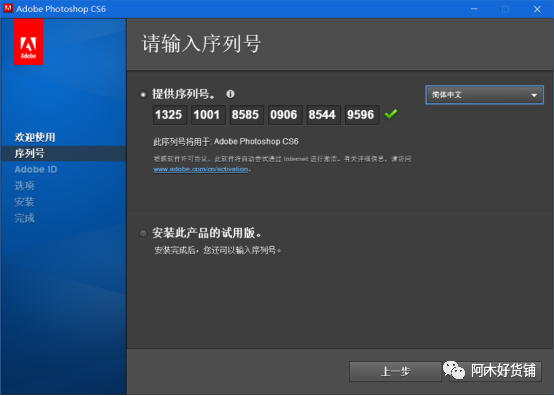Viewport: 554px width, 396px height.
Task: Click the serial number field containing 8544
Action: tap(324, 115)
